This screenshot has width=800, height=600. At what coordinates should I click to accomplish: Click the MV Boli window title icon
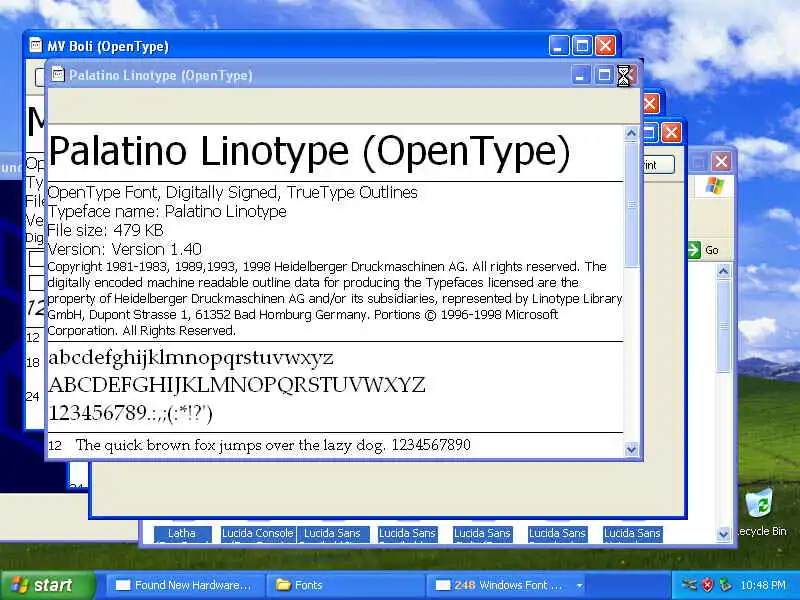(36, 45)
